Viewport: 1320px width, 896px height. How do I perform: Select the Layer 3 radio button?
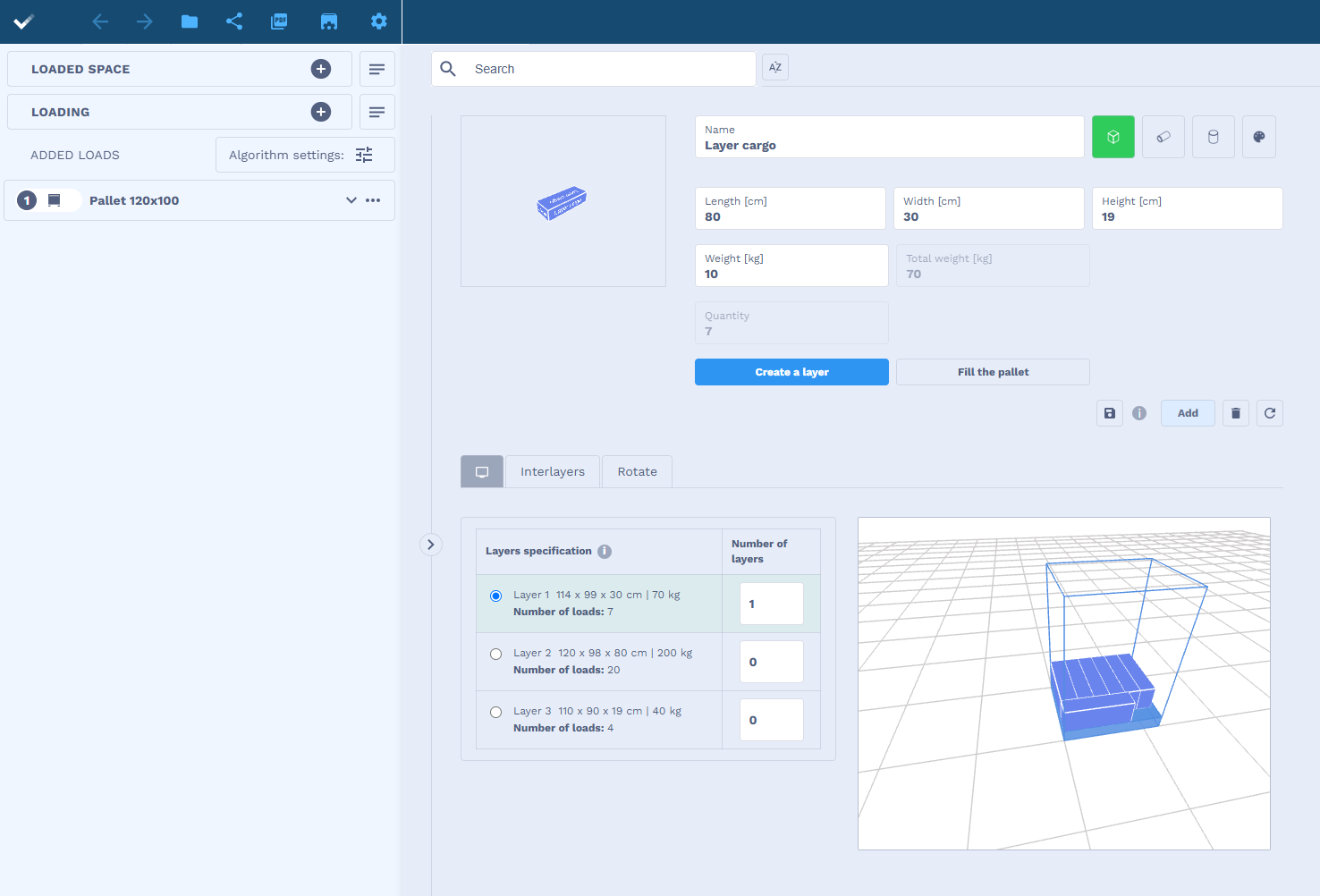(x=495, y=712)
